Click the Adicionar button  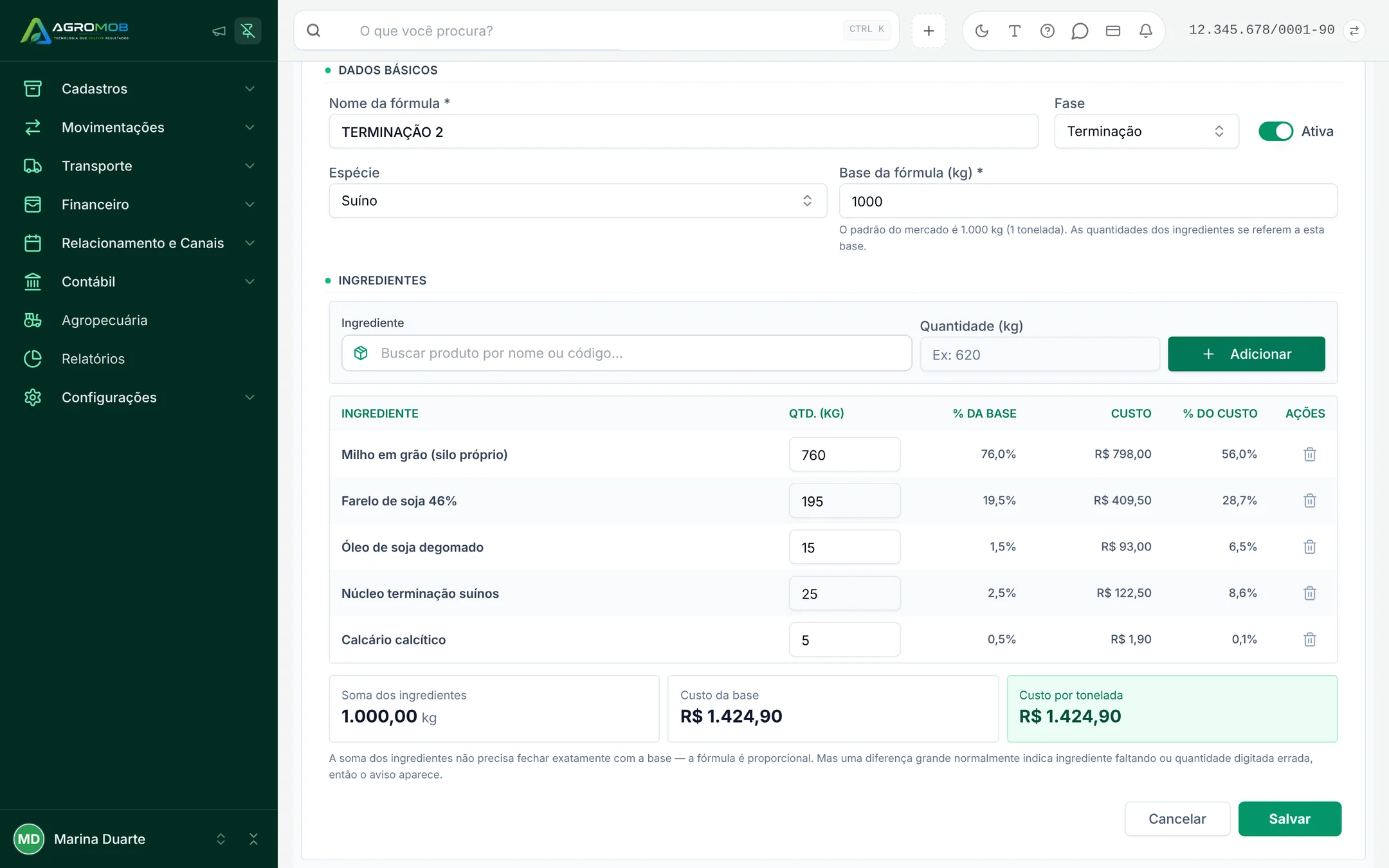click(x=1246, y=354)
